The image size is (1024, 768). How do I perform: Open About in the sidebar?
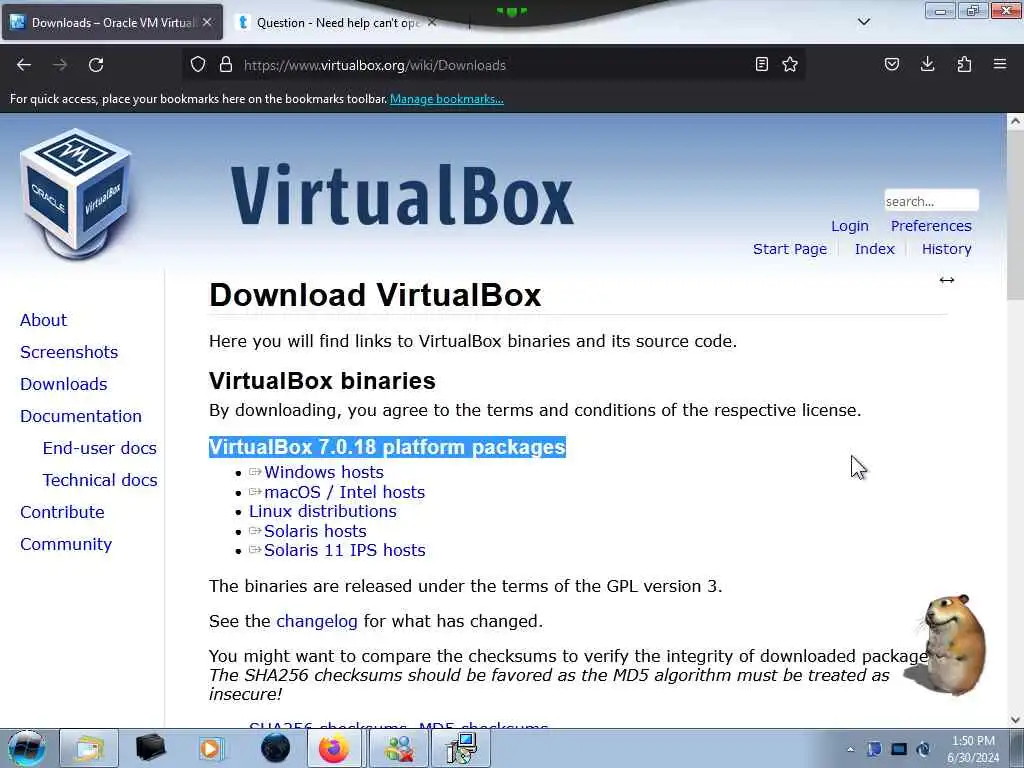43,320
